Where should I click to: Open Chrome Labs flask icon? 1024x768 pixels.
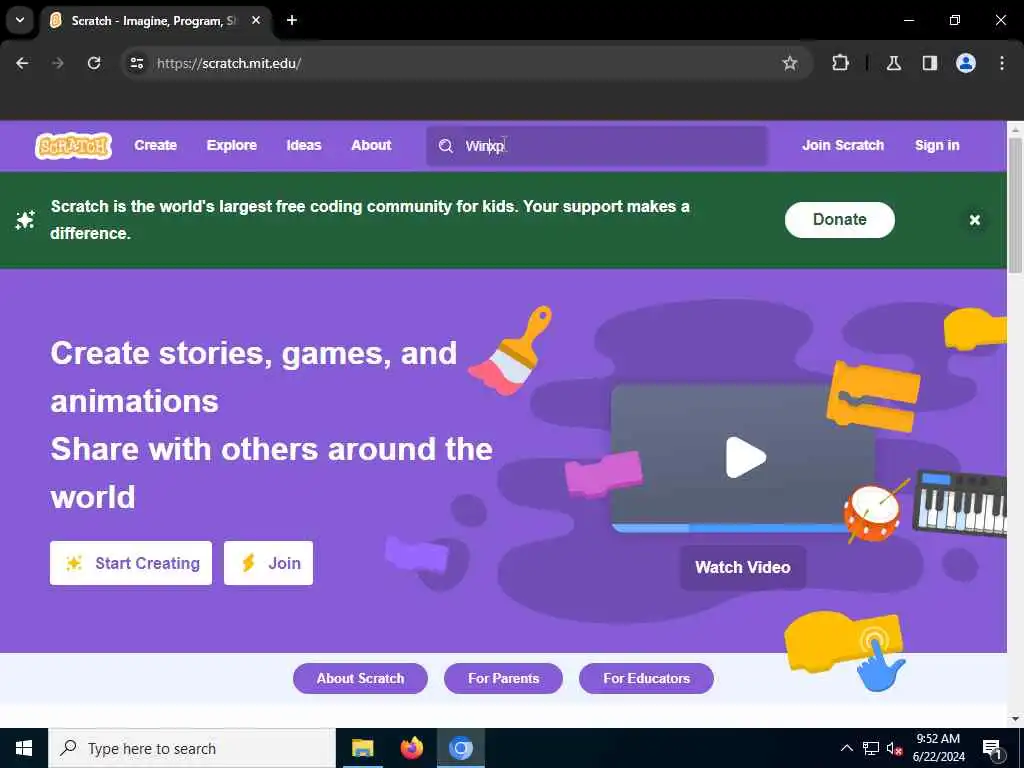point(893,63)
